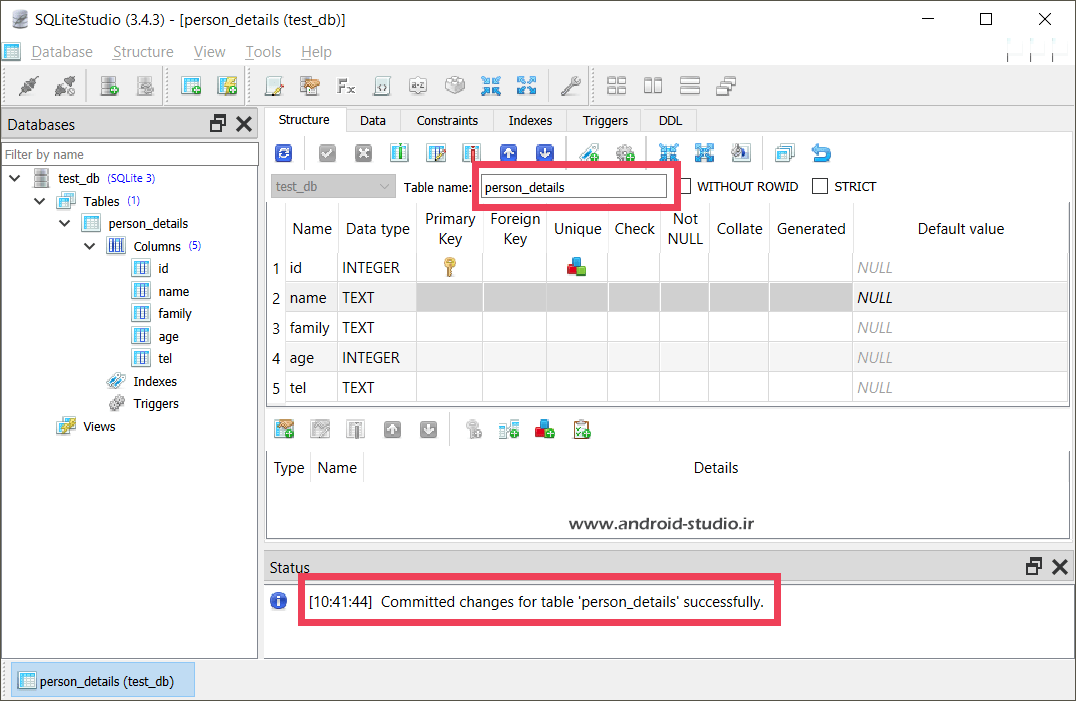Screen dimensions: 1076x701
Task: Toggle the STRICT checkbox
Action: coord(819,187)
